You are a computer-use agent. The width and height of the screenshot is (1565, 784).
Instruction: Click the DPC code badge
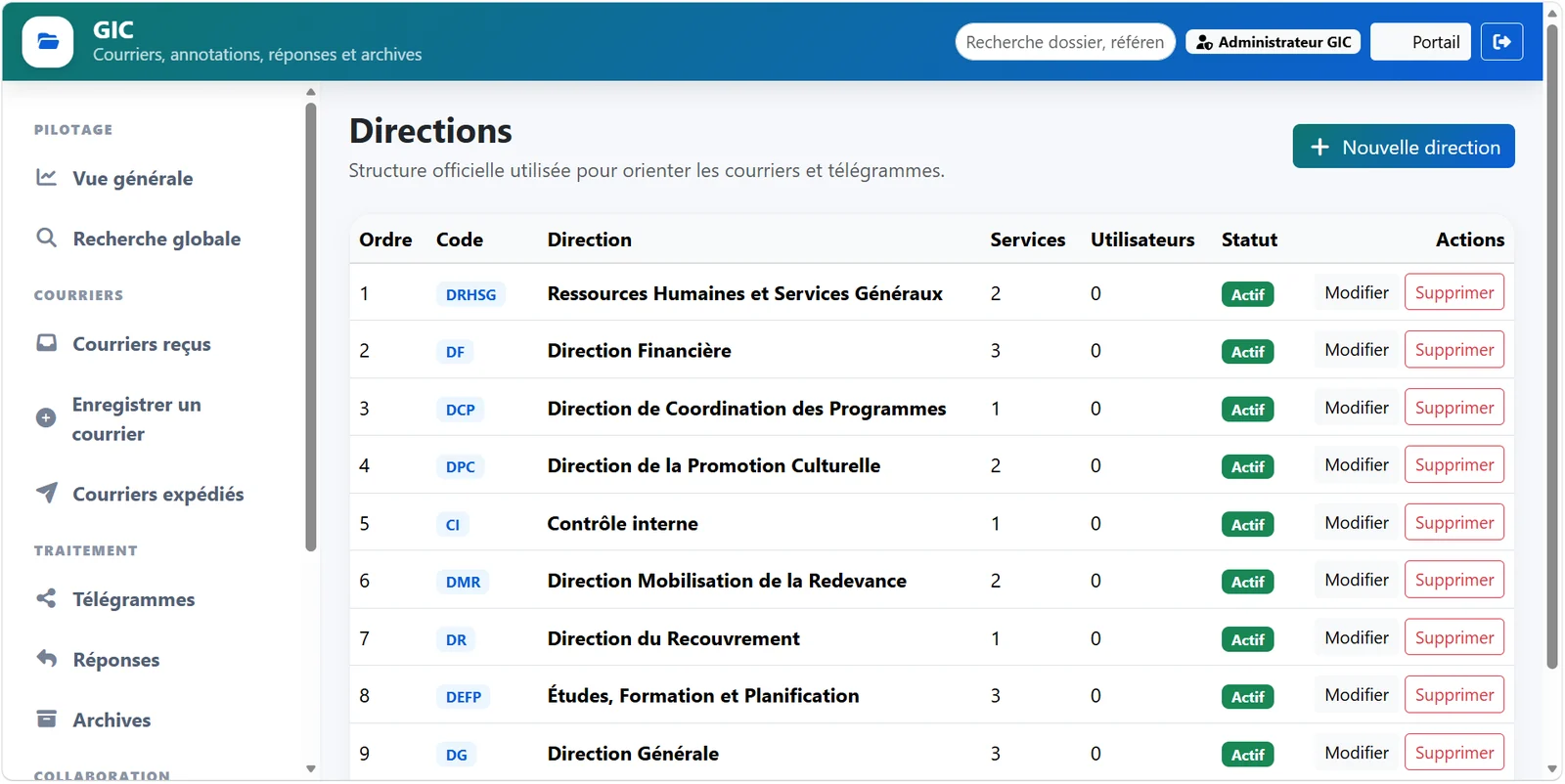point(460,467)
